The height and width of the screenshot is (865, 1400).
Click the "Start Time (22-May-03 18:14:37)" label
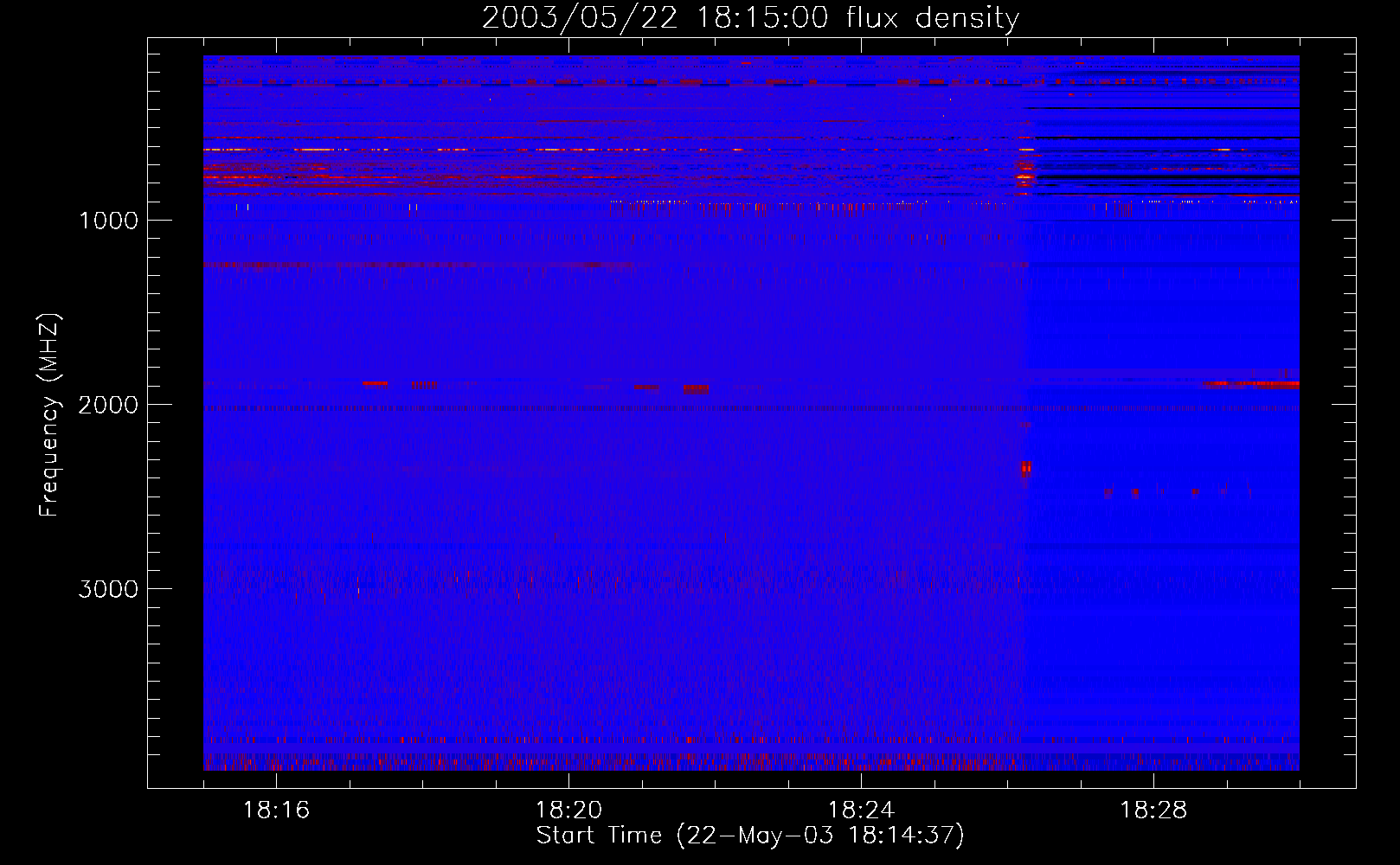(750, 836)
